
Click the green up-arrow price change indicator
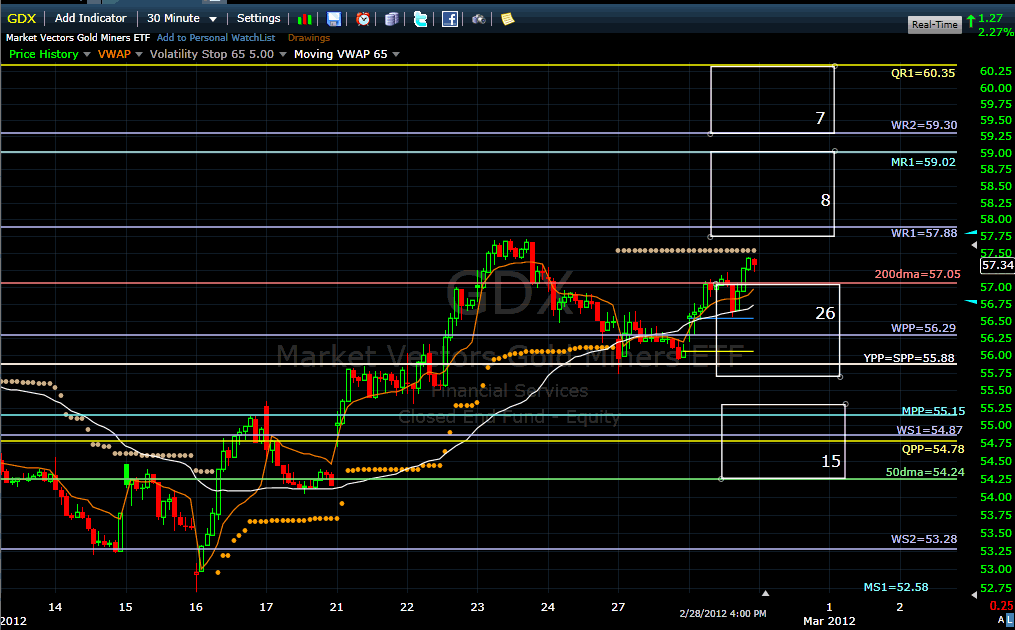click(x=970, y=21)
